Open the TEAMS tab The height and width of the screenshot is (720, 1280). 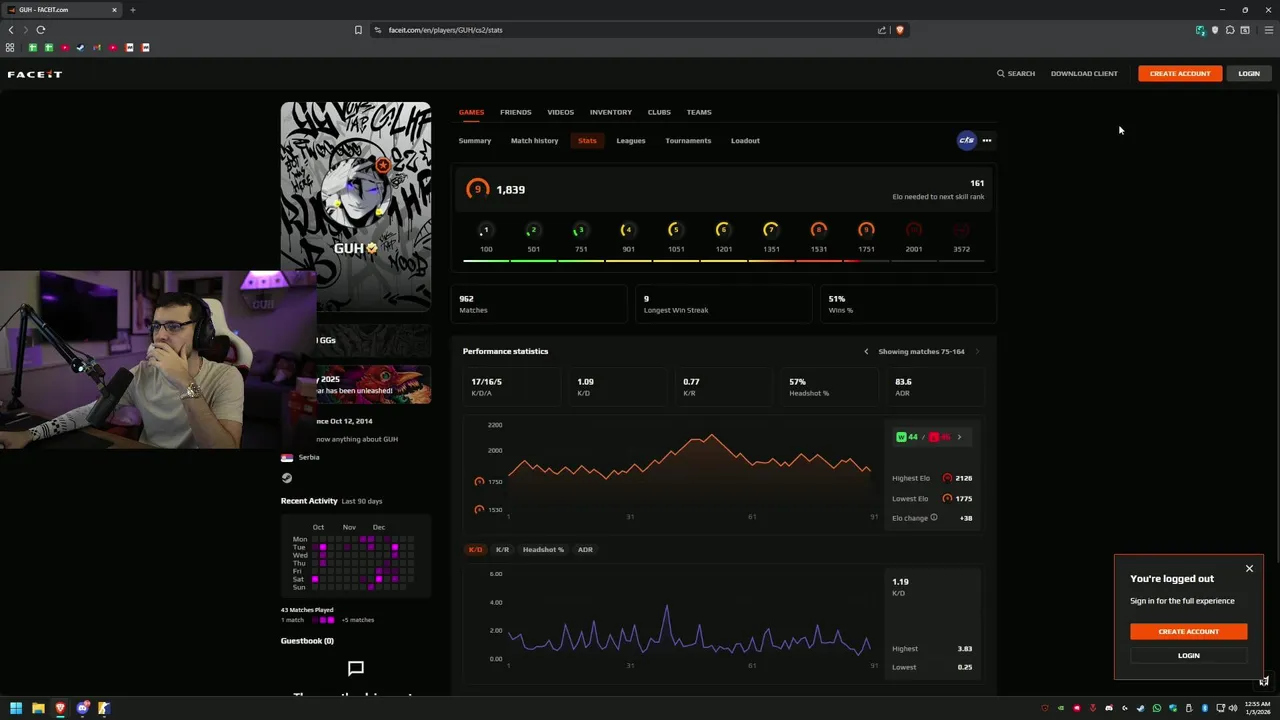click(699, 112)
